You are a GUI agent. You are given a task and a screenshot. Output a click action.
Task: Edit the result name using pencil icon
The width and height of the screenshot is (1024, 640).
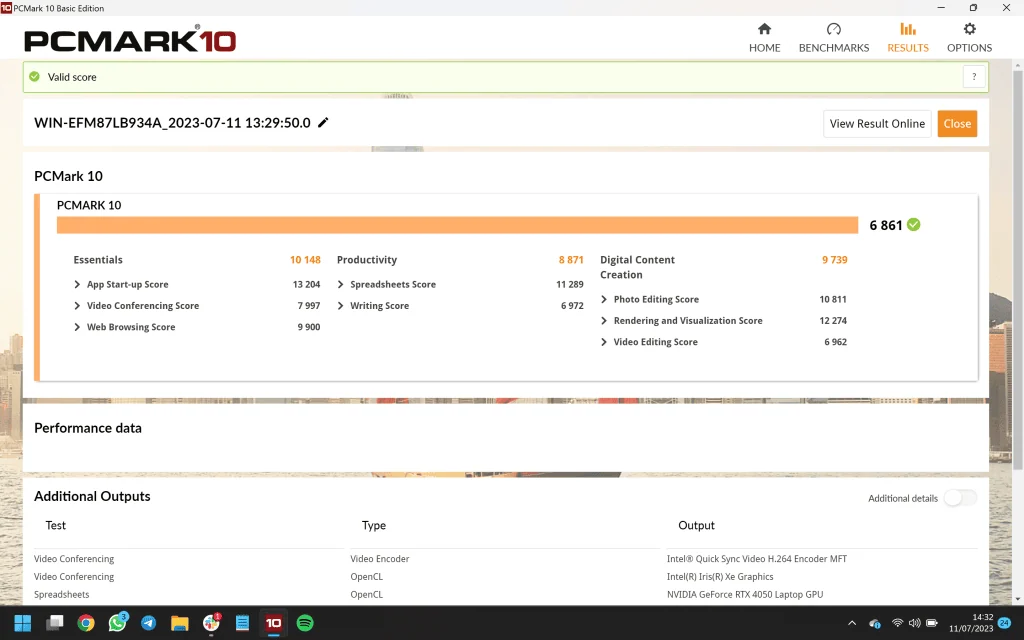point(322,123)
